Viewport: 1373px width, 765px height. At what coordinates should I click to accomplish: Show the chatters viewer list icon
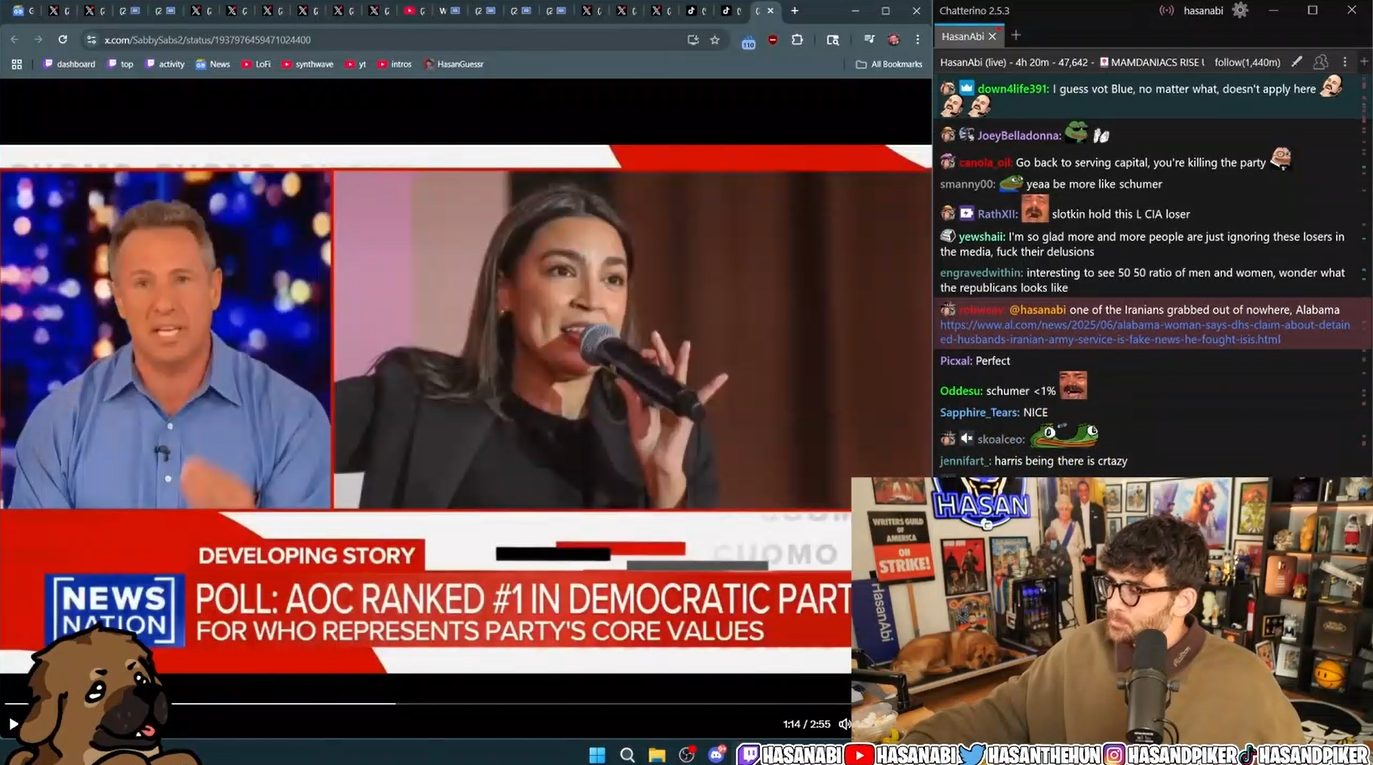coord(1321,62)
